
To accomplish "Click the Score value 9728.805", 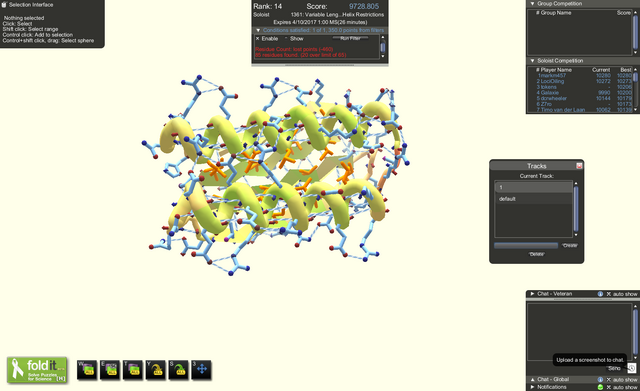I will coord(364,7).
